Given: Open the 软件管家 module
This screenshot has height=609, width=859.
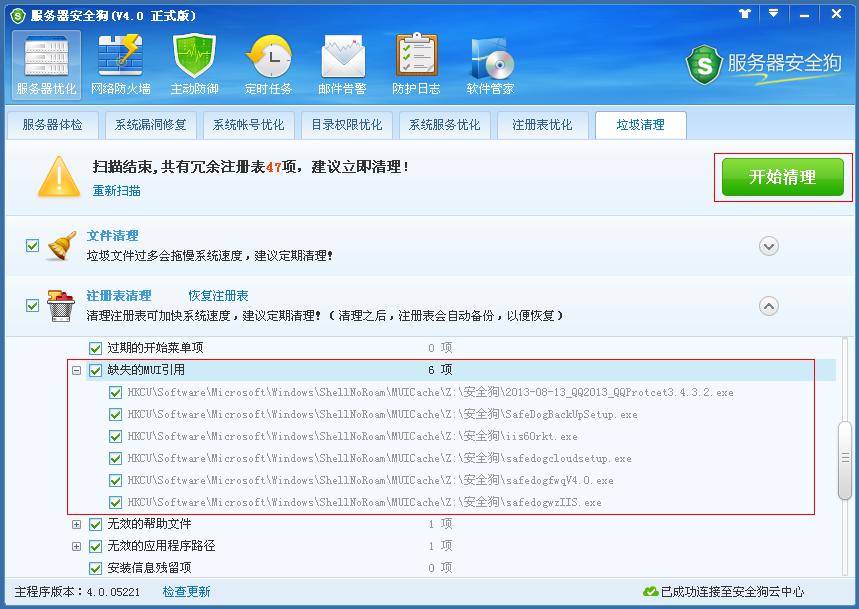Looking at the screenshot, I should pos(490,63).
